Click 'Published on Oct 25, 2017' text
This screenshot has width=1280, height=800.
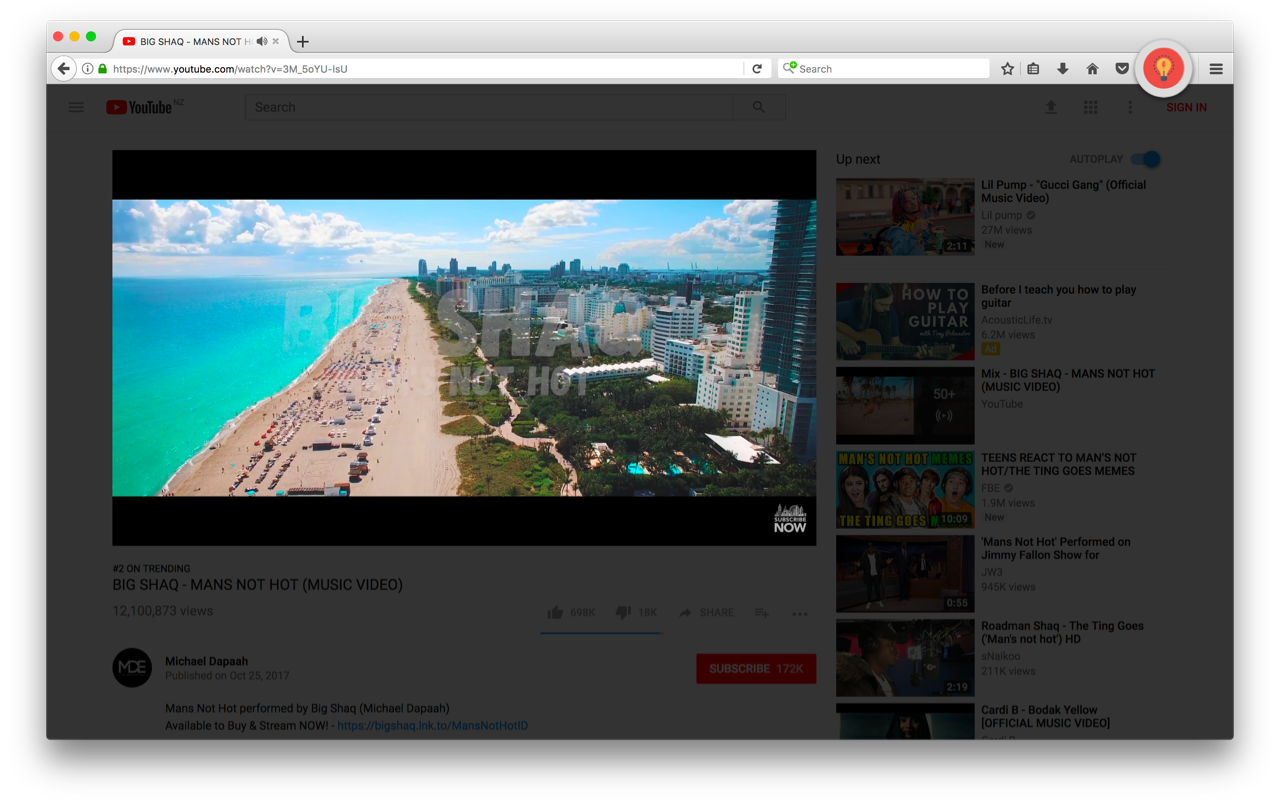pyautogui.click(x=227, y=676)
